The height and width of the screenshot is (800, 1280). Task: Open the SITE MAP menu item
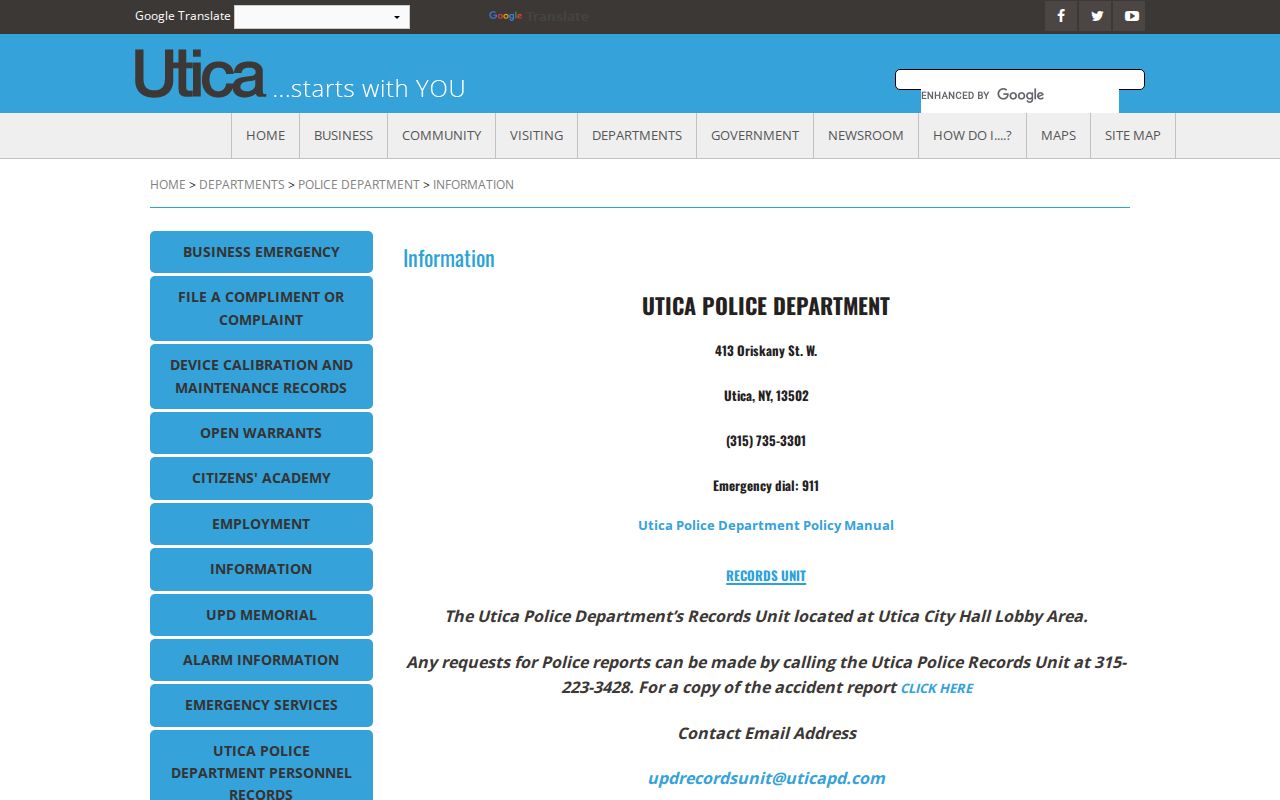click(x=1133, y=136)
